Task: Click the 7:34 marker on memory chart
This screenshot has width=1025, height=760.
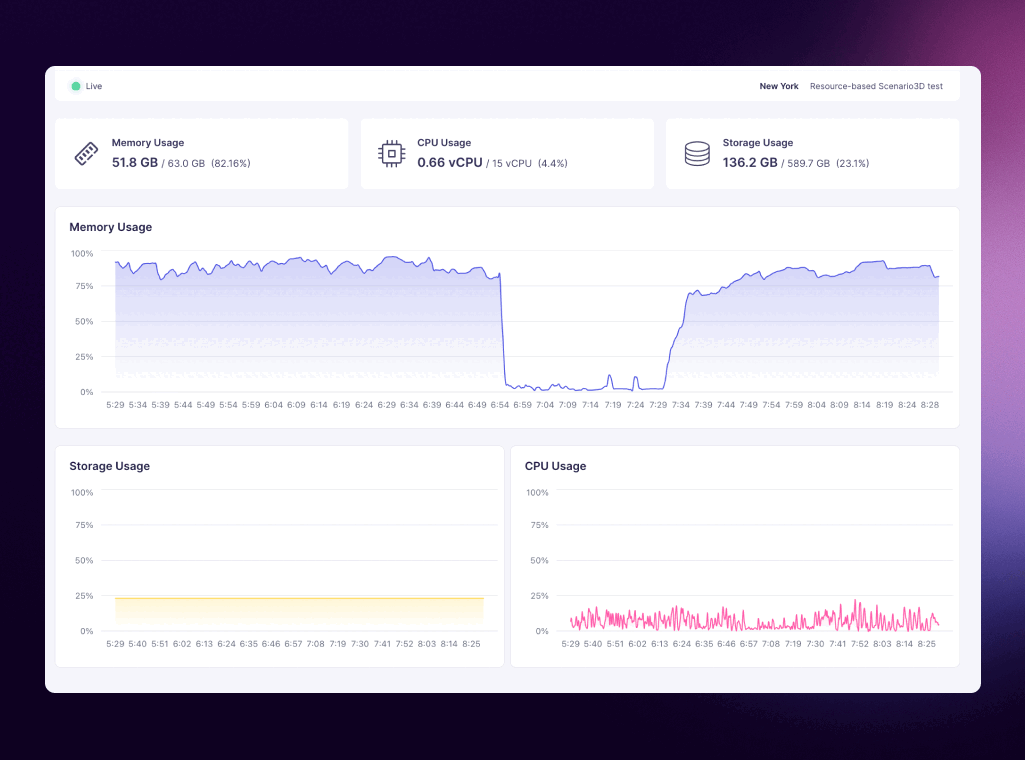Action: click(x=681, y=405)
